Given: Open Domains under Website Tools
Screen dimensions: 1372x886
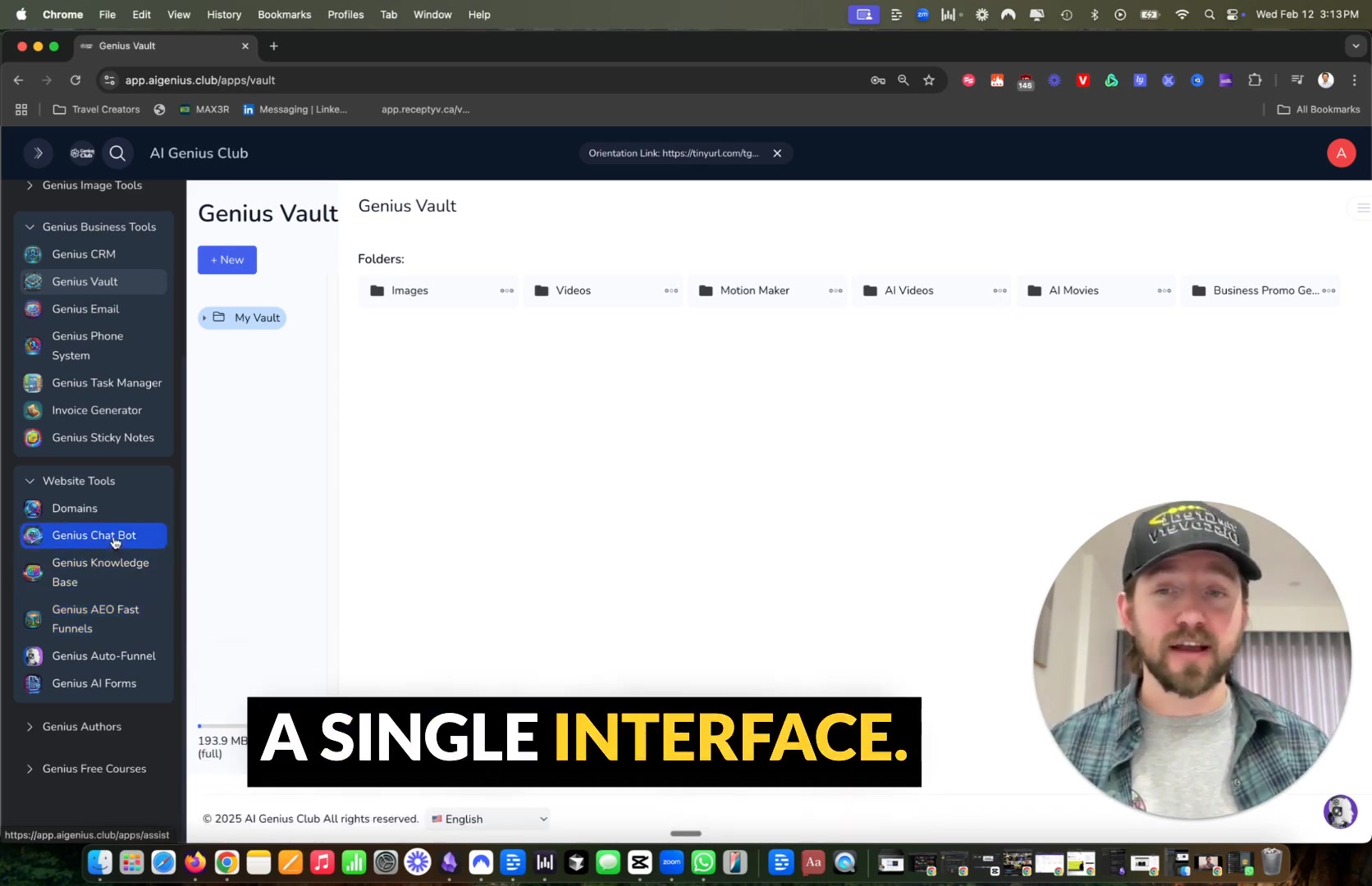Looking at the screenshot, I should [x=94, y=509].
